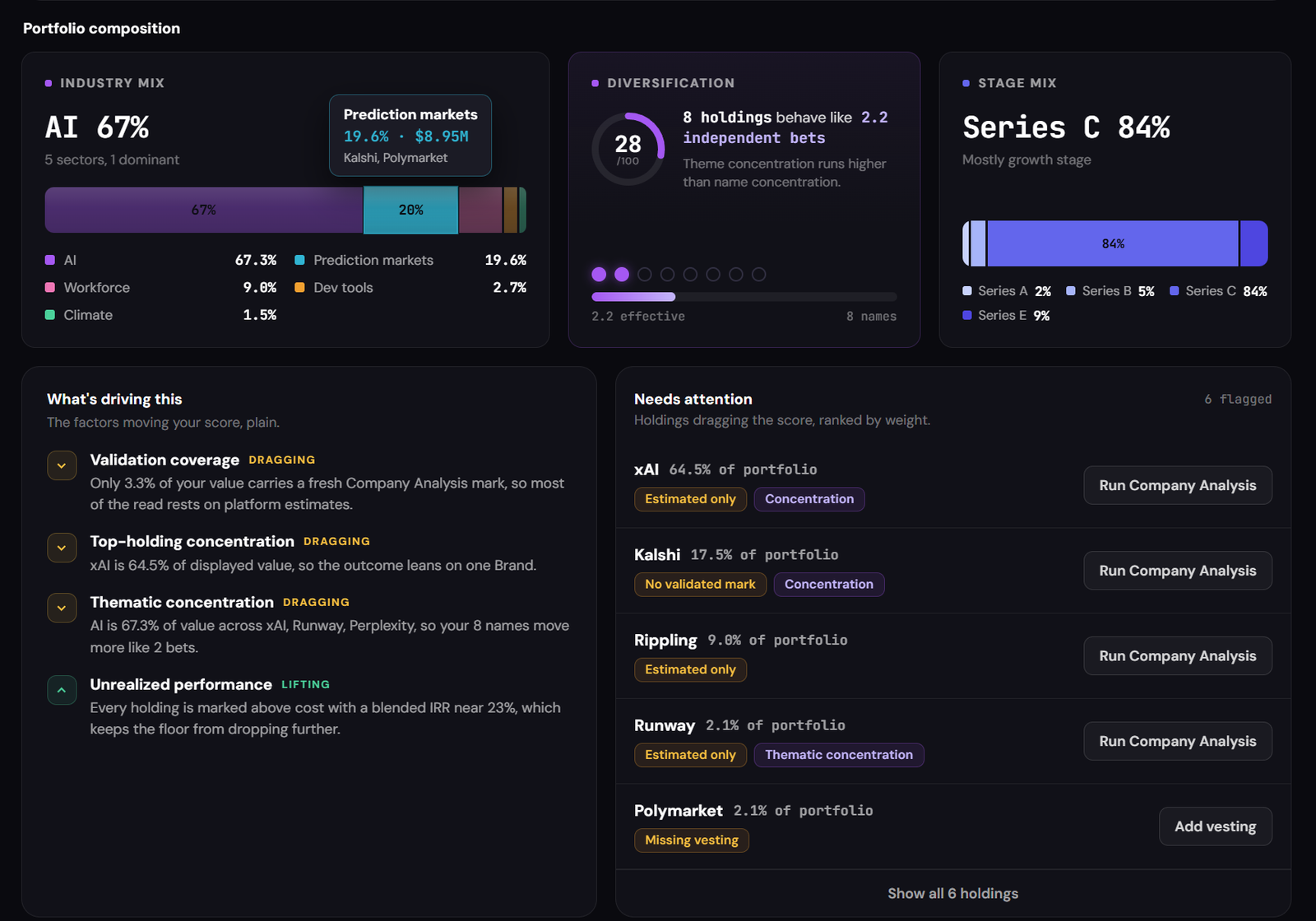Click the Prediction markets legend color square
Image resolution: width=1316 pixels, height=921 pixels.
pos(299,260)
